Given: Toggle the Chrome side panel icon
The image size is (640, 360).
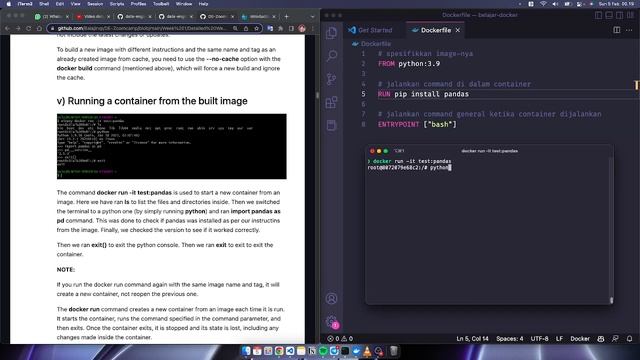Looking at the screenshot, I should tap(291, 28).
